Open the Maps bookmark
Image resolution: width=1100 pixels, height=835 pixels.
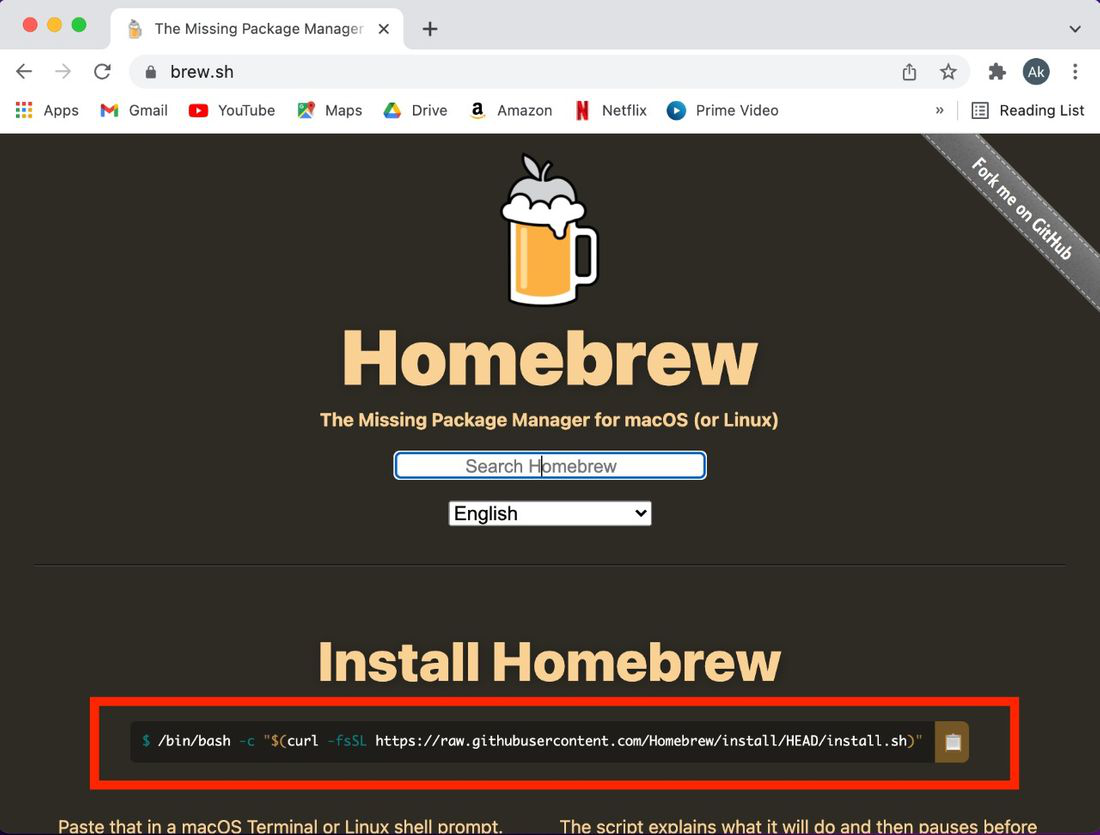[x=330, y=110]
